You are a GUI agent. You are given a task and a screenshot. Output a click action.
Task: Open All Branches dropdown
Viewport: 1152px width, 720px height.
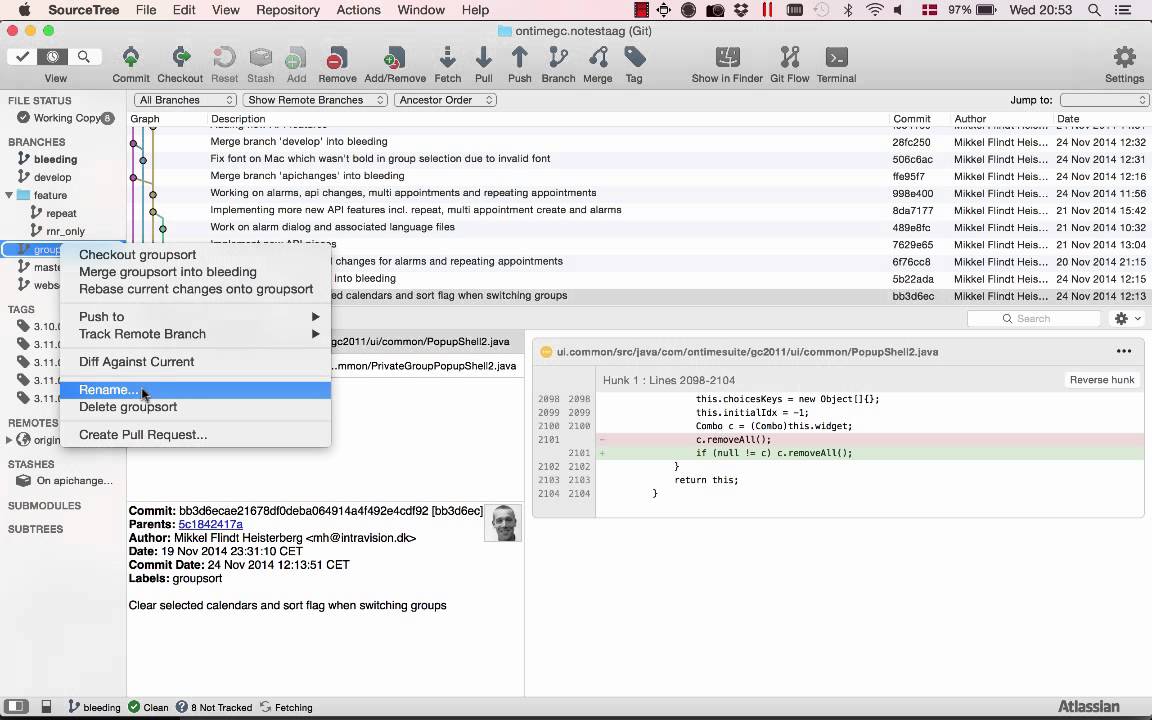185,100
